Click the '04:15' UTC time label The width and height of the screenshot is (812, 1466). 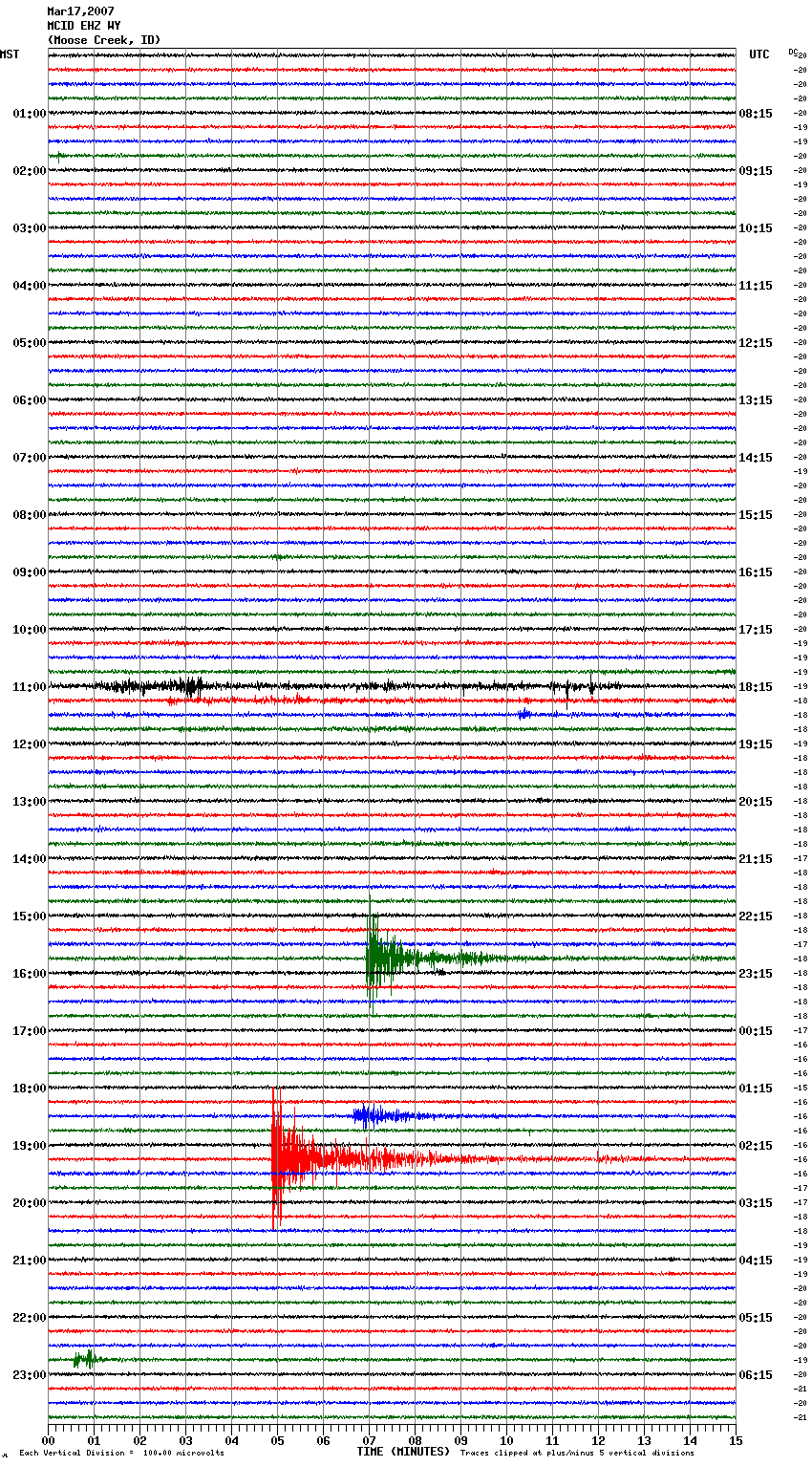756,1261
